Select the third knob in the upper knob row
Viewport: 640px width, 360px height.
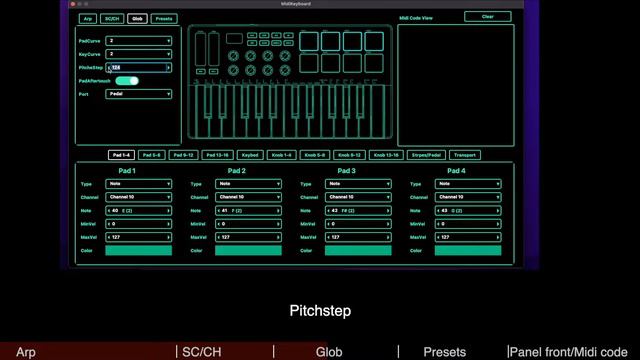(268, 56)
